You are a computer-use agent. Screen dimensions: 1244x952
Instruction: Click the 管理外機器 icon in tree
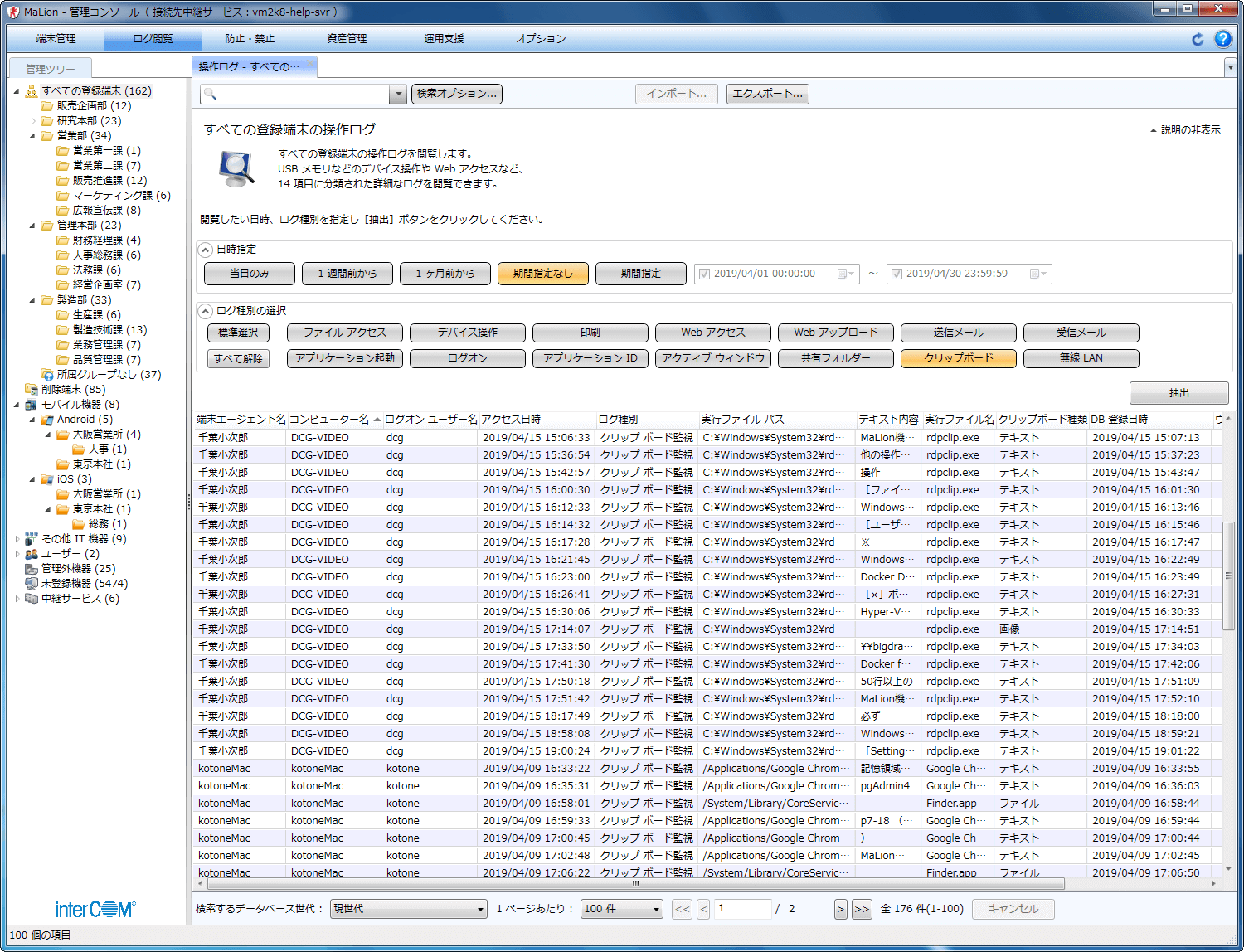coord(32,569)
